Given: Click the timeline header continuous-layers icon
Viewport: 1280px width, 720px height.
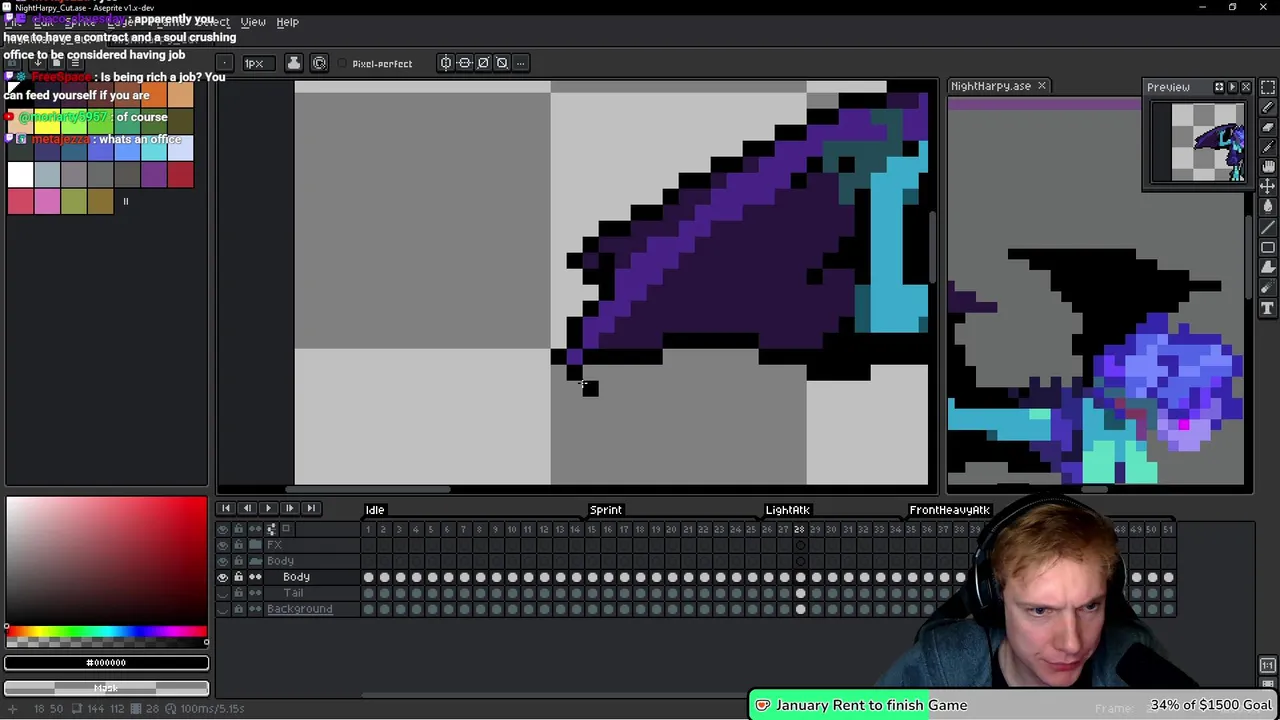Looking at the screenshot, I should 255,529.
